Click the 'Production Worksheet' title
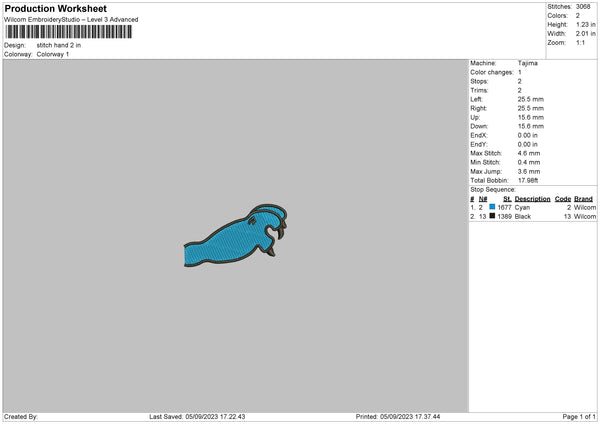 55,8
